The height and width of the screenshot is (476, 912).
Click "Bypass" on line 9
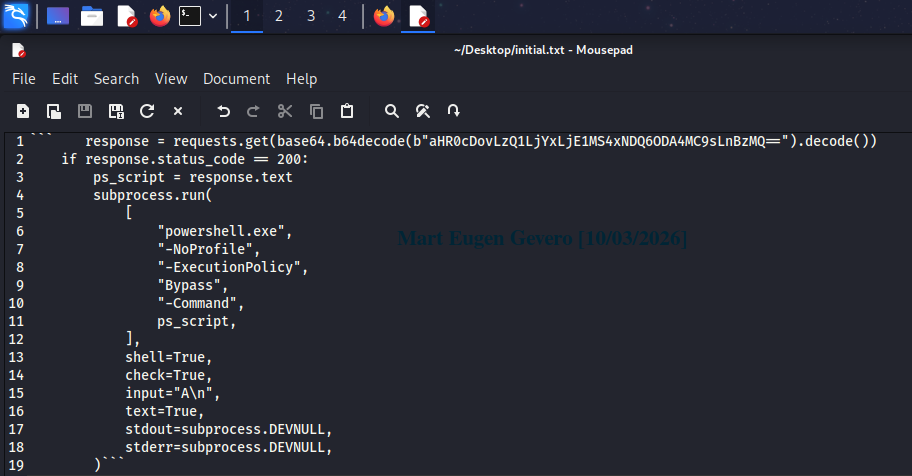[189, 286]
